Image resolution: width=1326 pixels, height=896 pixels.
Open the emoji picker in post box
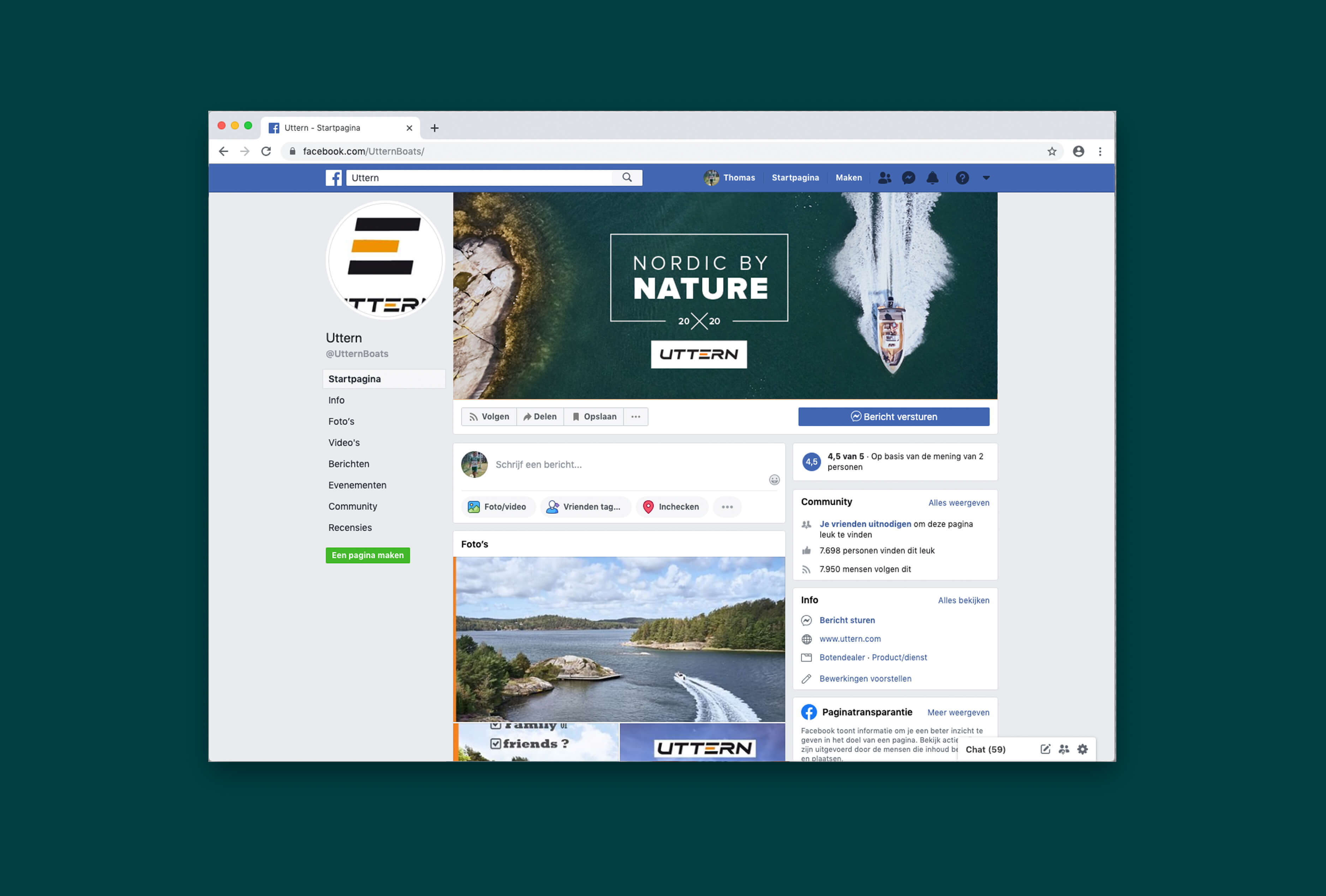(774, 480)
